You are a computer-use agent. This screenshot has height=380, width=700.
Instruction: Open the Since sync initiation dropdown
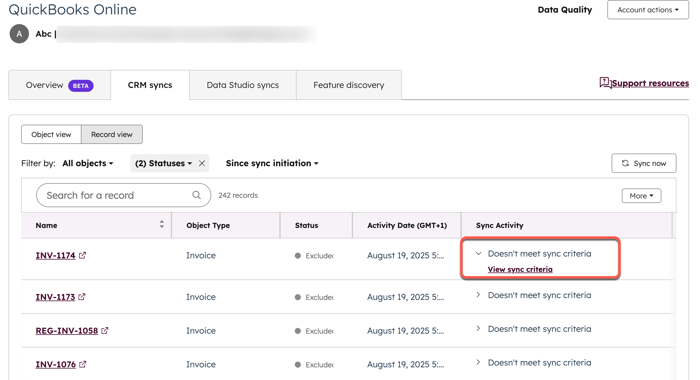272,163
